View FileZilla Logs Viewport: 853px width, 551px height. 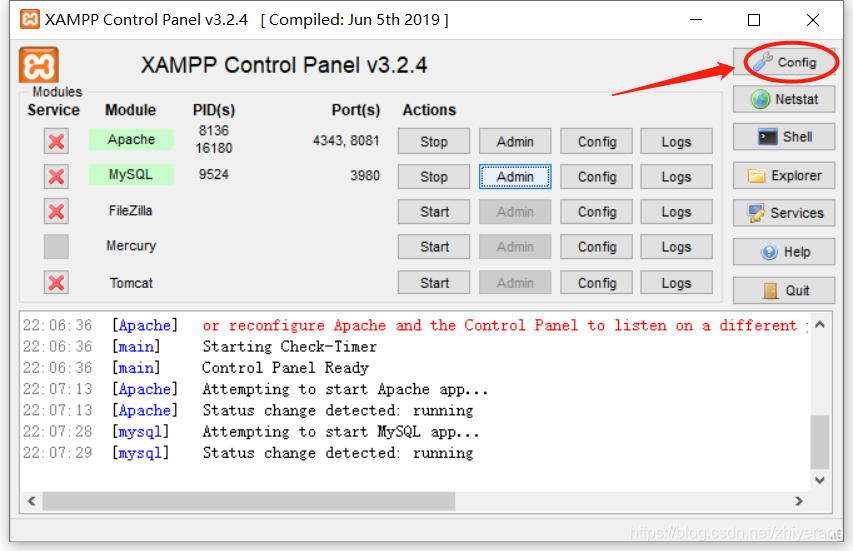point(676,212)
